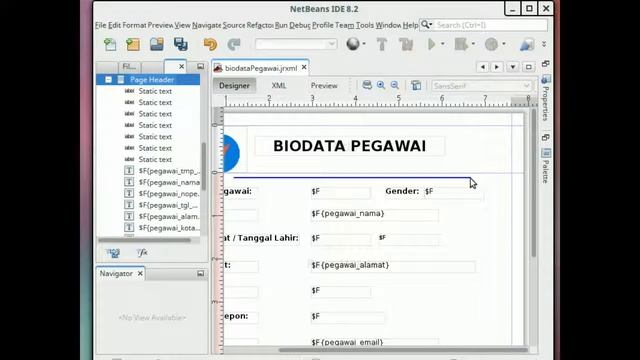Select the $F{pegawai_nama} outline item
This screenshot has width=640, height=360.
coord(169,182)
